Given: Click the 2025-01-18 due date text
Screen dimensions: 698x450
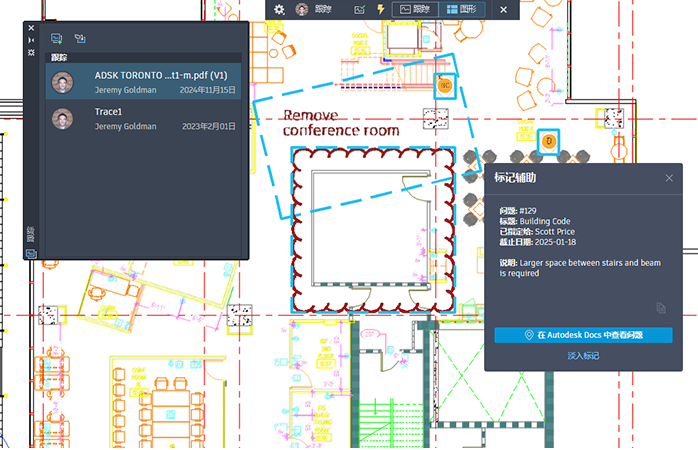Looking at the screenshot, I should (x=555, y=242).
